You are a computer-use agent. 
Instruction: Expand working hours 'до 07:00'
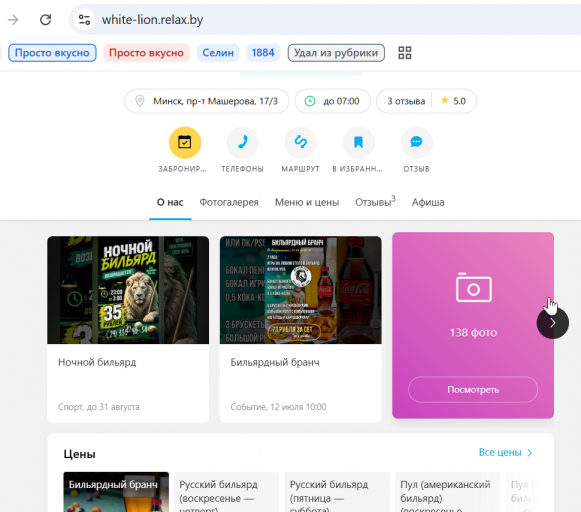[332, 101]
